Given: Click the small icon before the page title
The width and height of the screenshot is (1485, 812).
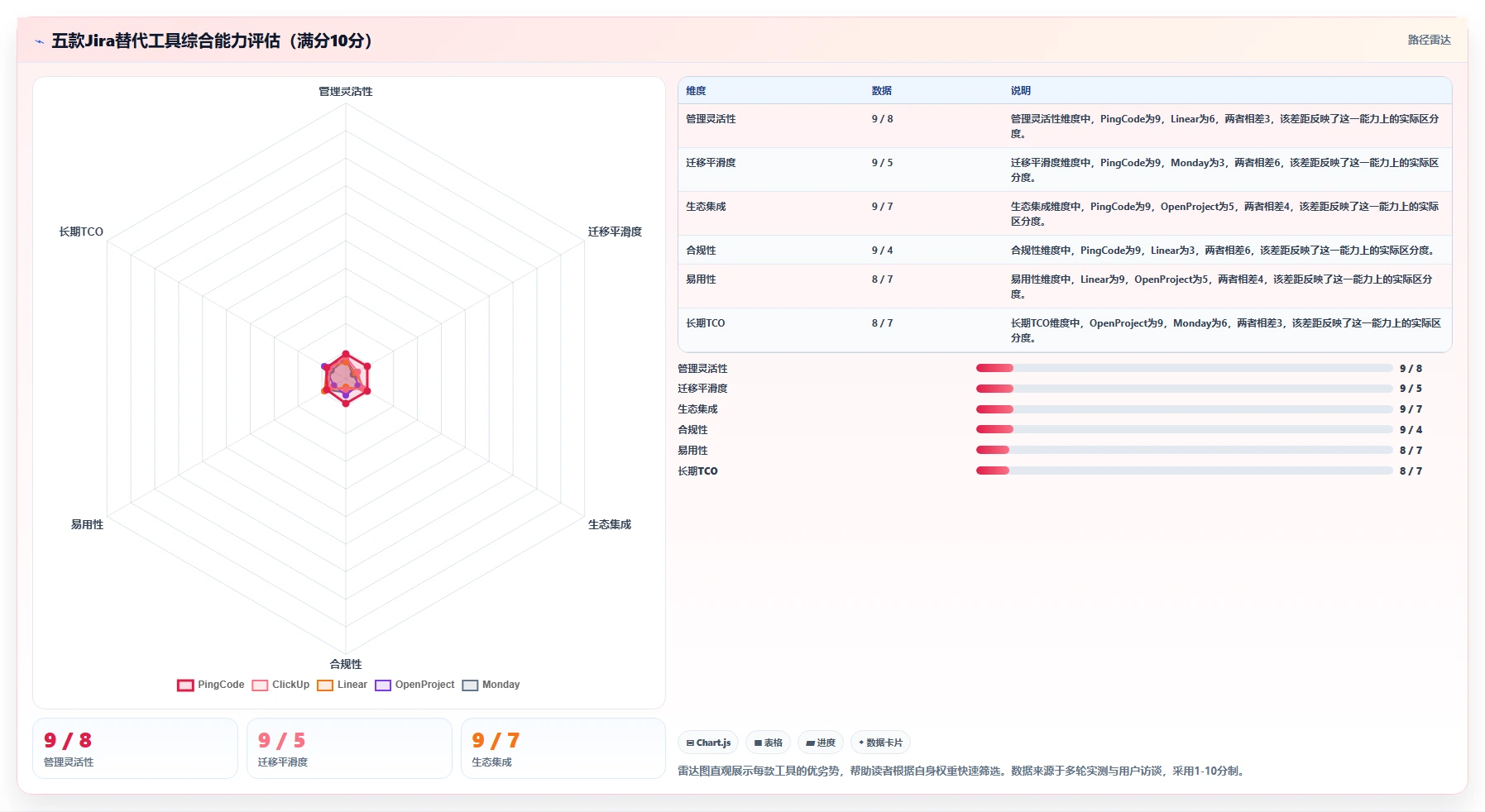Looking at the screenshot, I should (39, 41).
